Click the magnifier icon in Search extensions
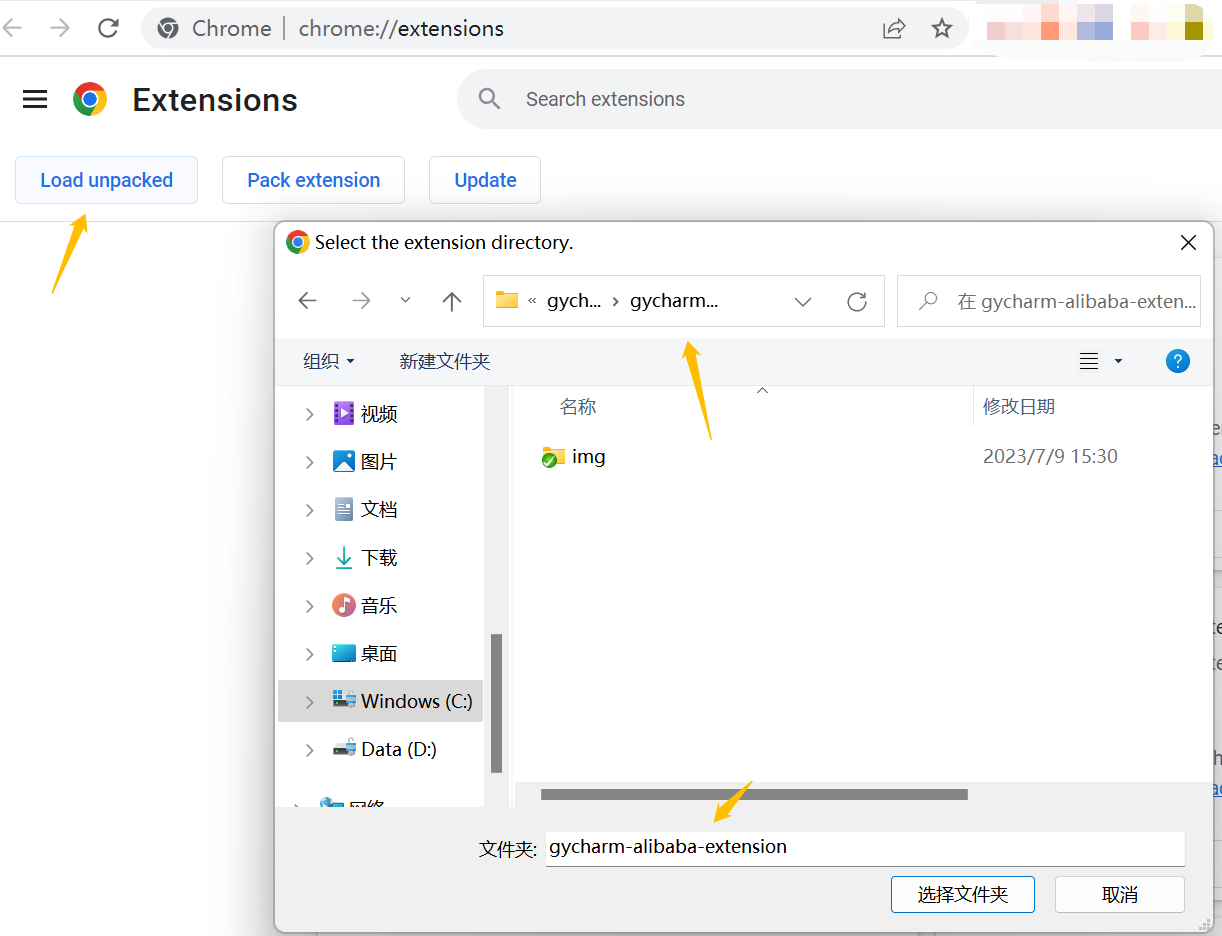The height and width of the screenshot is (936, 1222). [489, 99]
